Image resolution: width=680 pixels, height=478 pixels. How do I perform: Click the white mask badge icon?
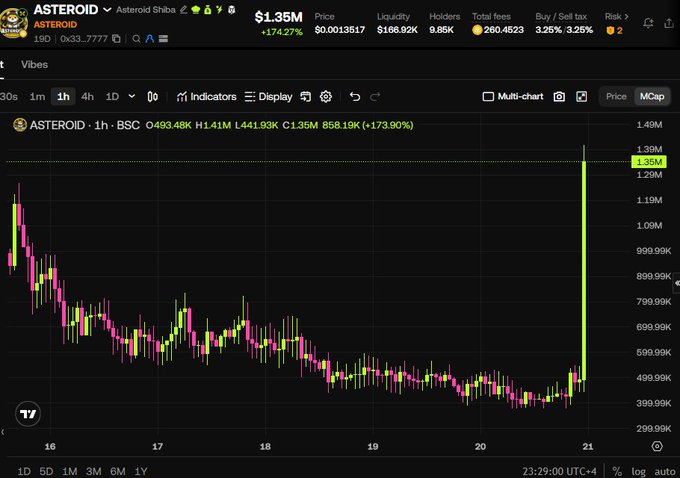232,10
